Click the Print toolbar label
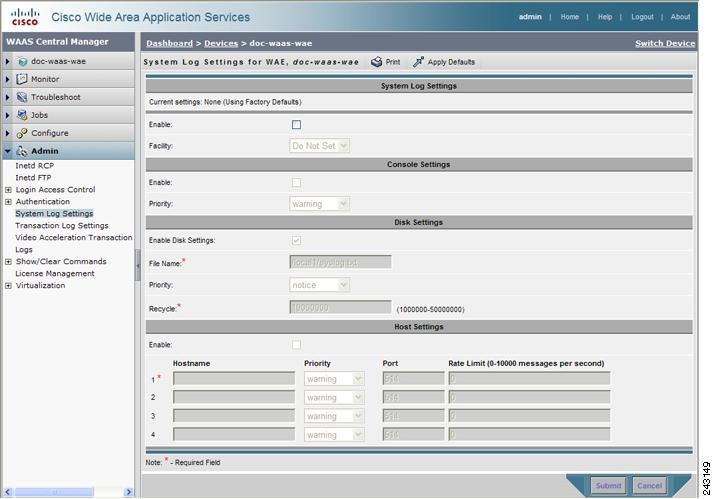Image resolution: width=712 pixels, height=499 pixels. click(393, 62)
